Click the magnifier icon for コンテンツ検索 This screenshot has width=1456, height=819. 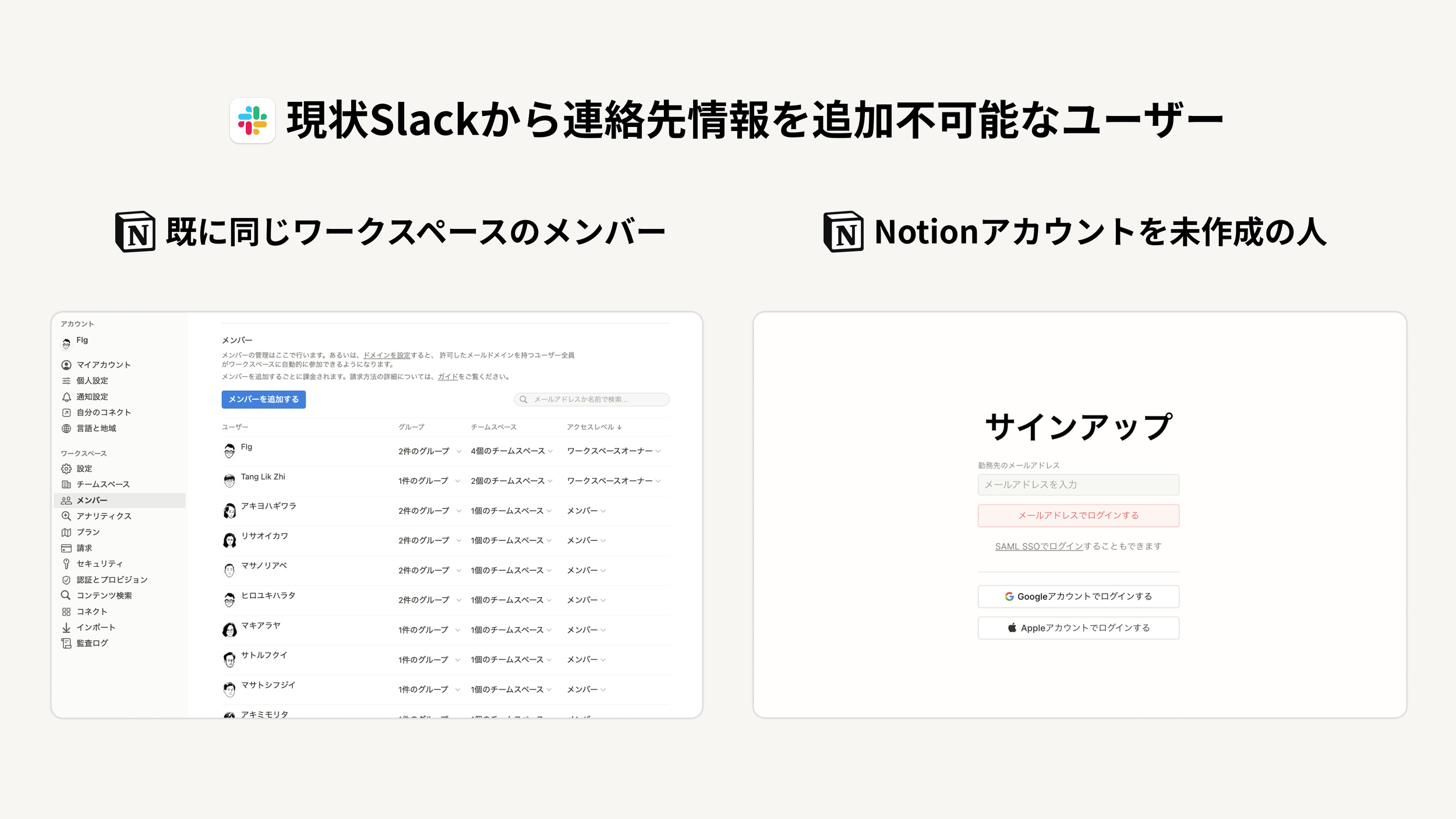(66, 595)
